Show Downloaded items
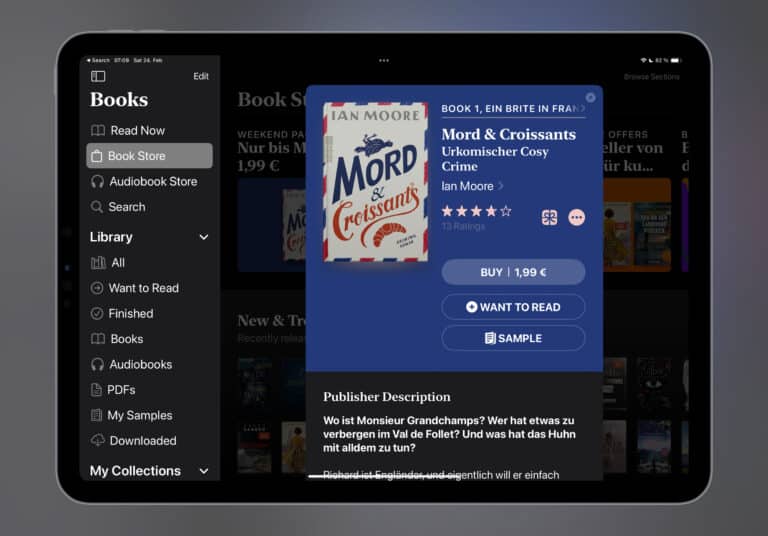 pos(142,441)
